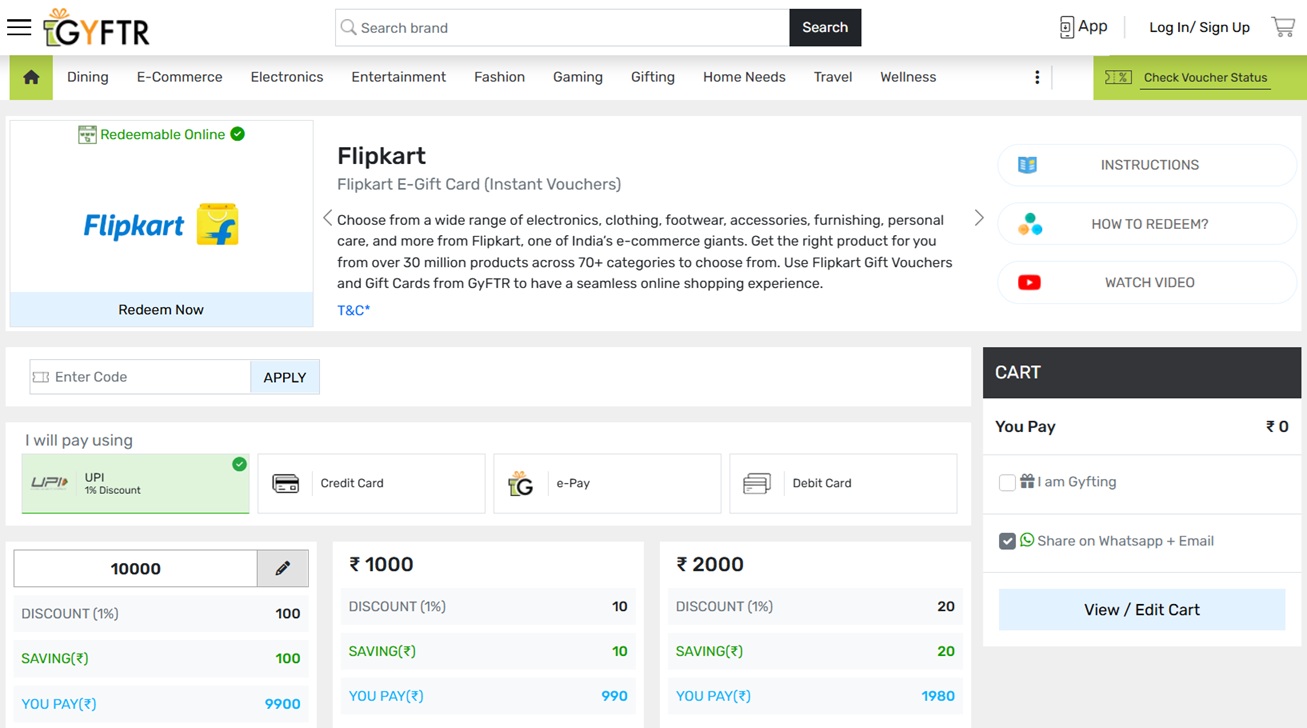Open the App download icon

[x=1067, y=27]
